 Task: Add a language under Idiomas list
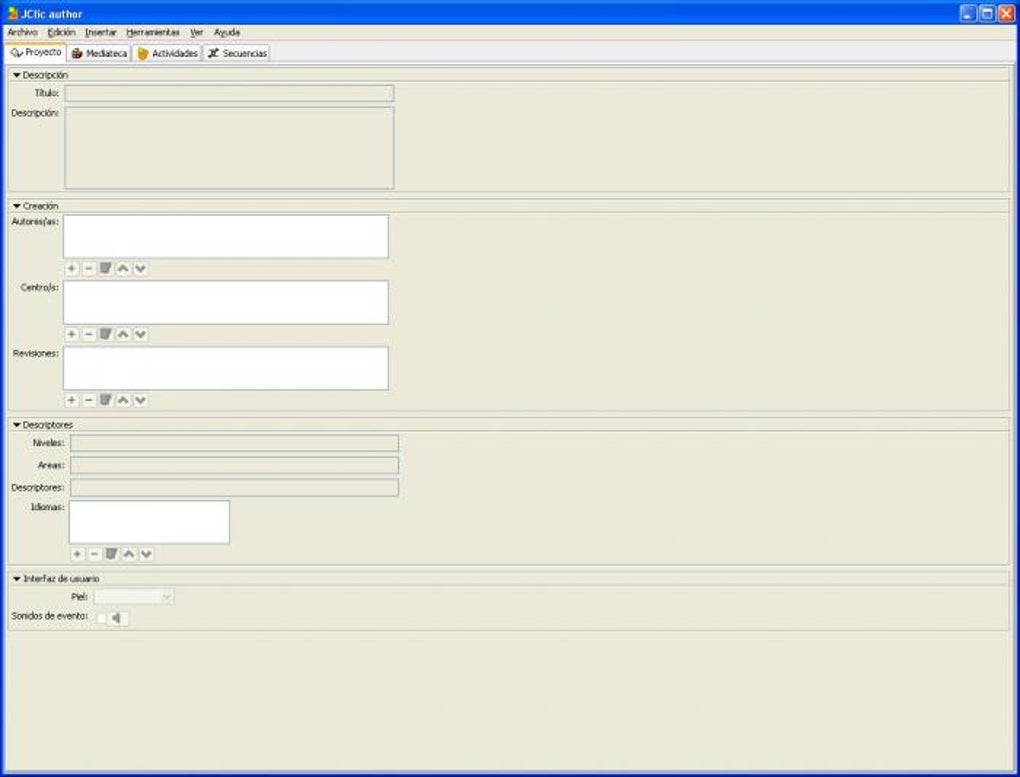click(x=77, y=554)
